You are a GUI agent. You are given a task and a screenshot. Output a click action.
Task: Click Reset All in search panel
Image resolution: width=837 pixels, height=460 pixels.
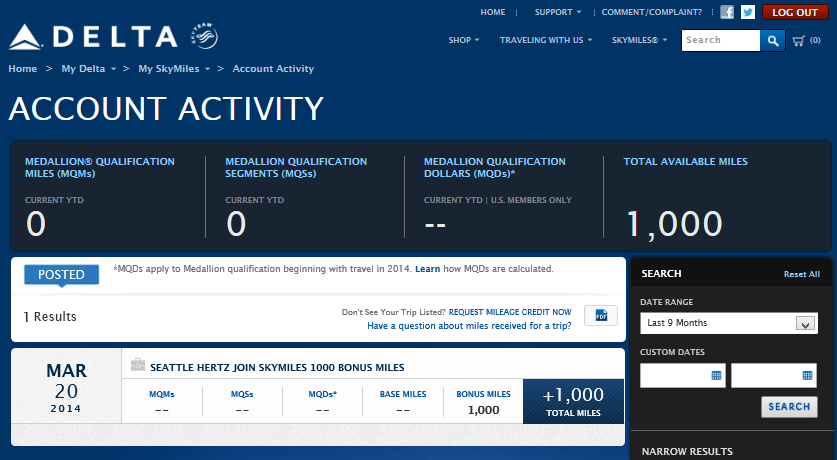[x=801, y=274]
